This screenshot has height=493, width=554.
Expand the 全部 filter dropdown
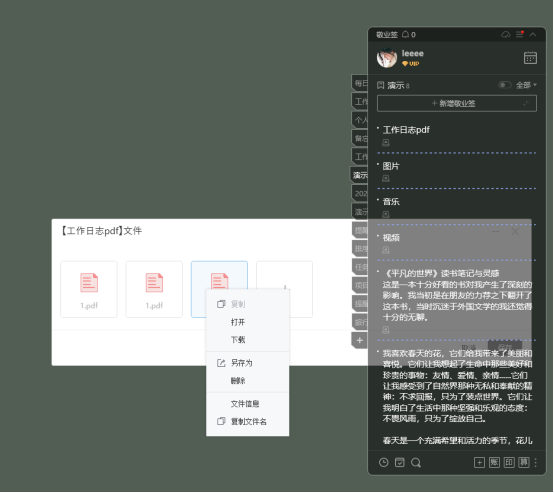(x=526, y=85)
